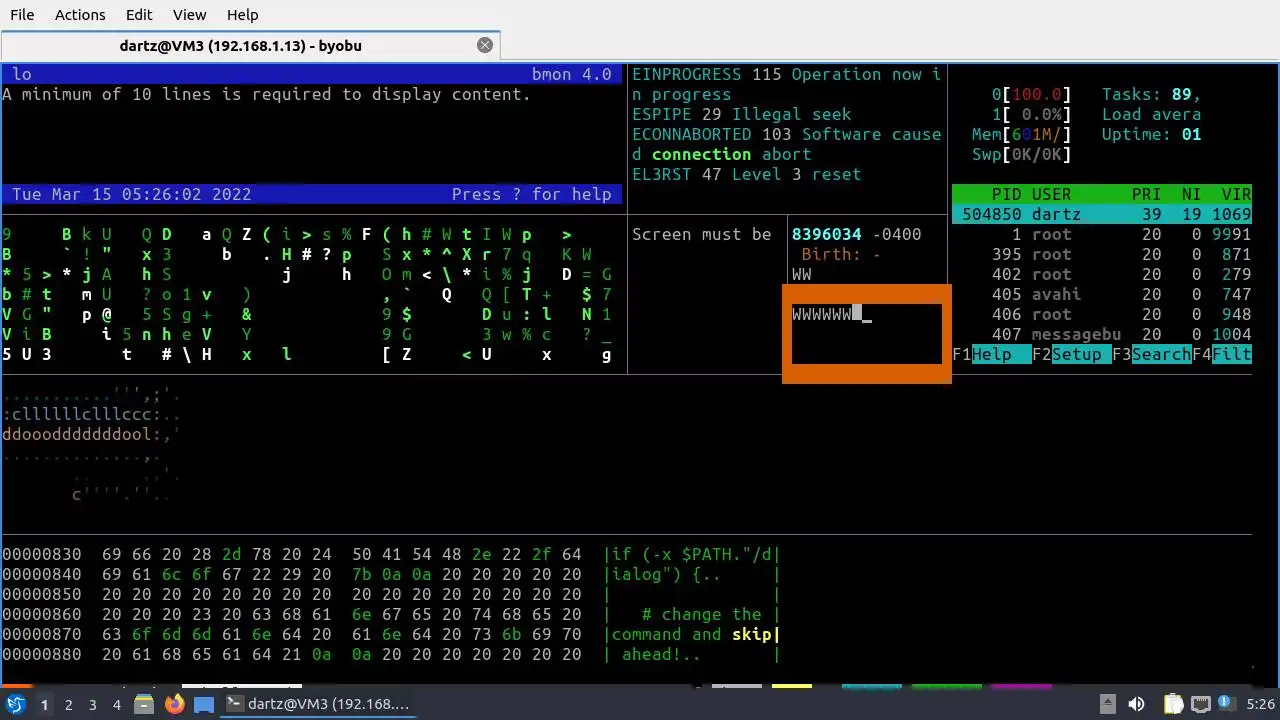Switch to workspace 2

point(68,704)
